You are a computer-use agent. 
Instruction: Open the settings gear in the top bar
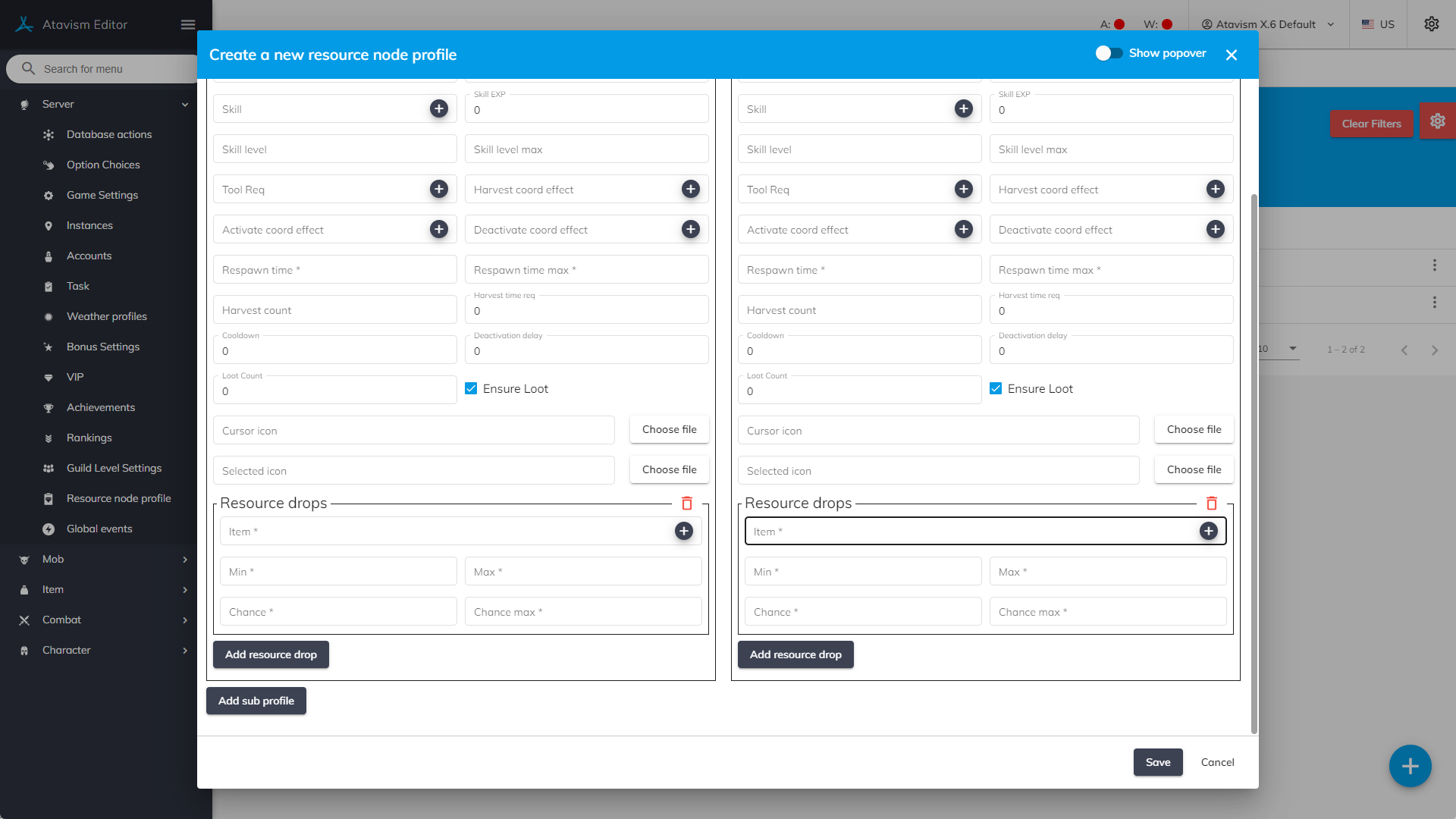coord(1432,24)
